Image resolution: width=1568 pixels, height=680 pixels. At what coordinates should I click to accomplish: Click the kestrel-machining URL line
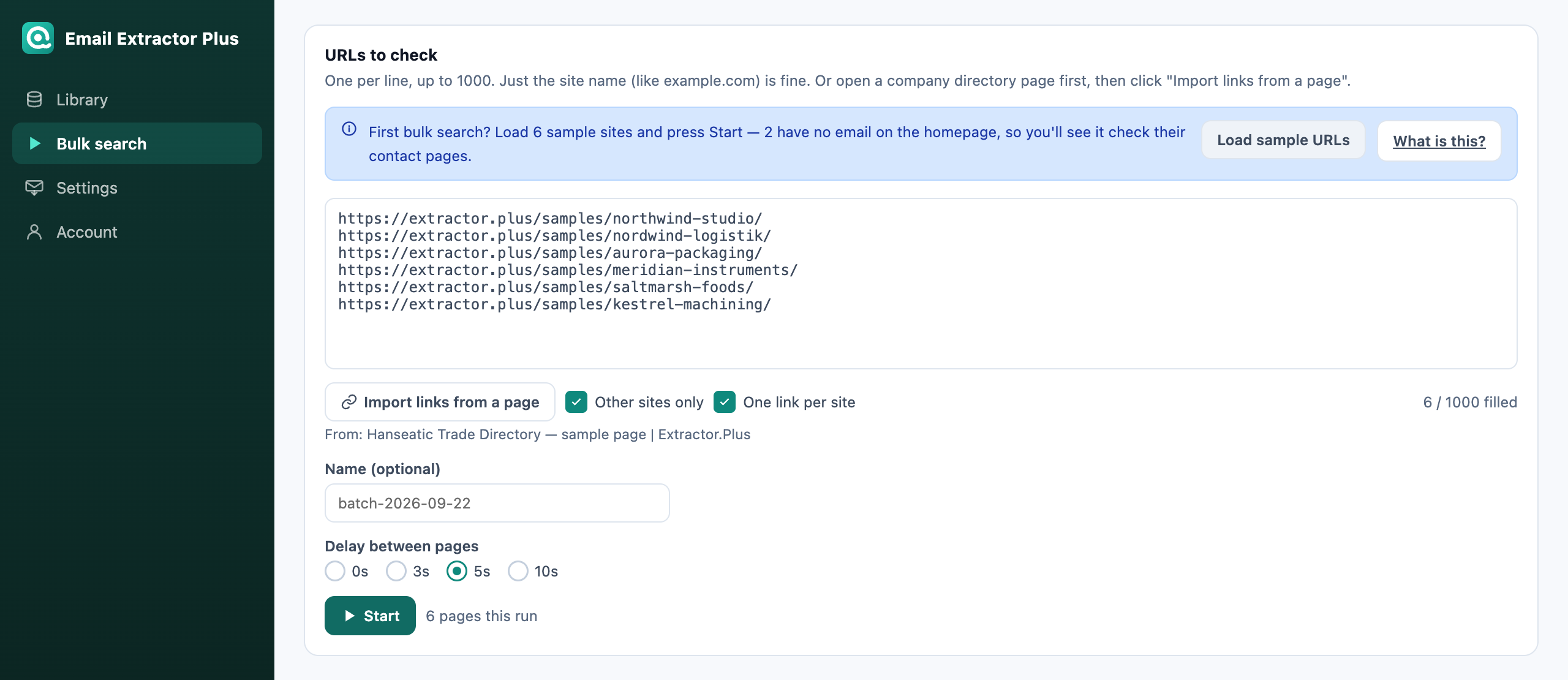pyautogui.click(x=554, y=304)
